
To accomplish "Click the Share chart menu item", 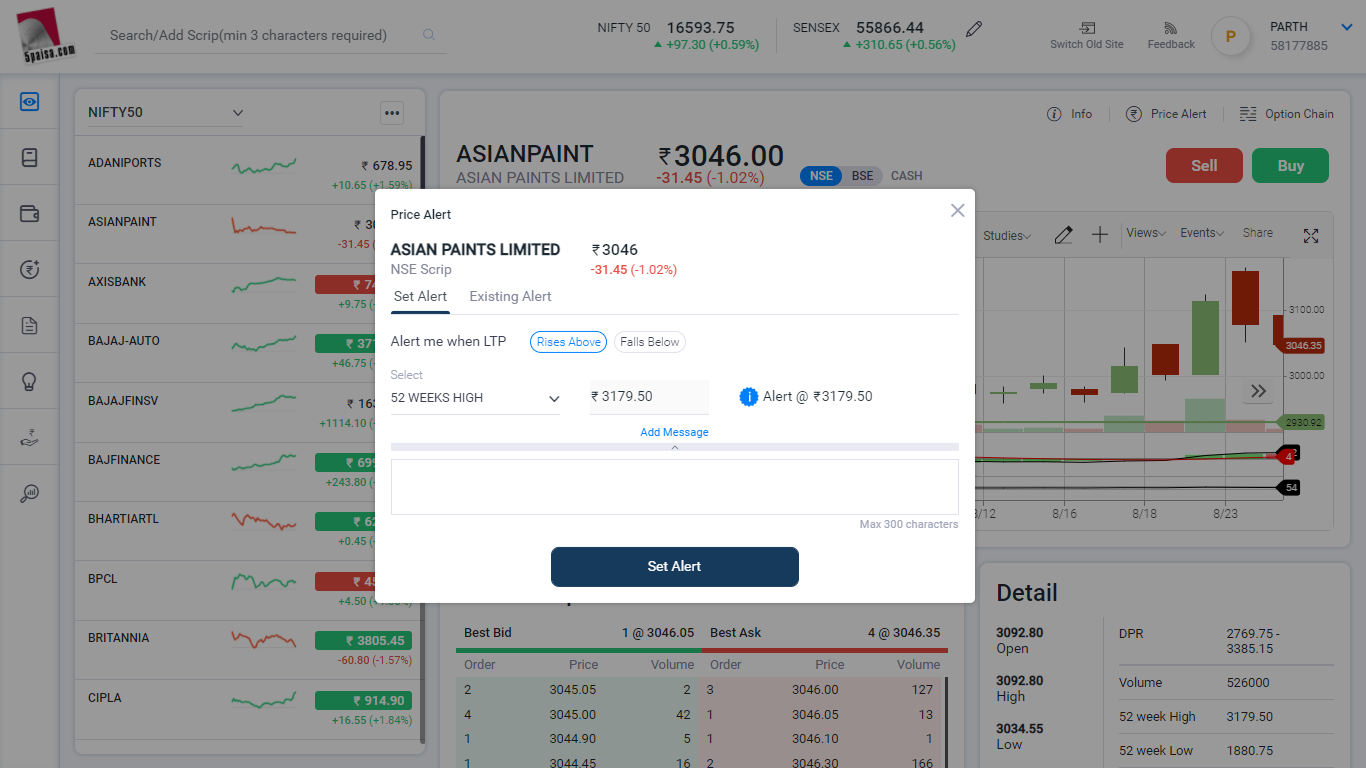I will tap(1258, 233).
